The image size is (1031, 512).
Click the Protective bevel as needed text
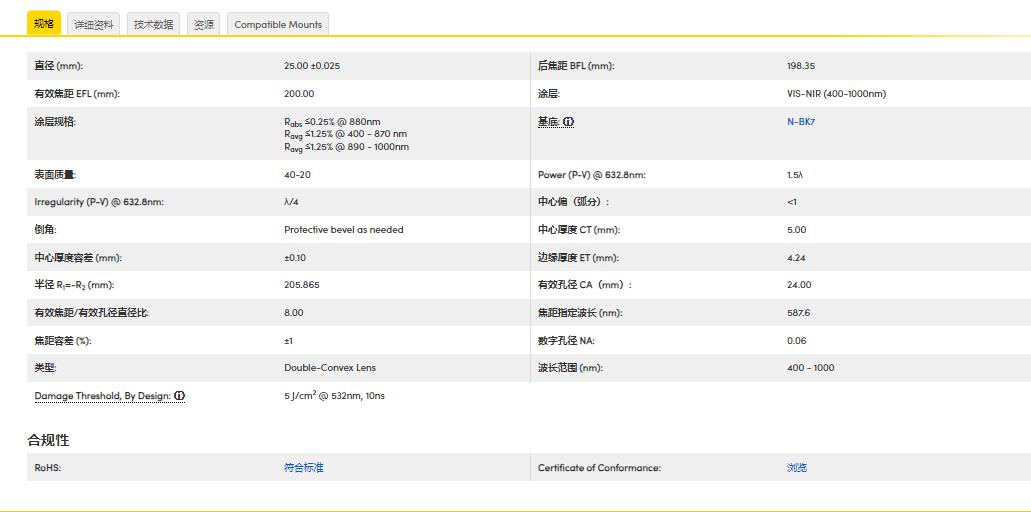click(x=344, y=229)
